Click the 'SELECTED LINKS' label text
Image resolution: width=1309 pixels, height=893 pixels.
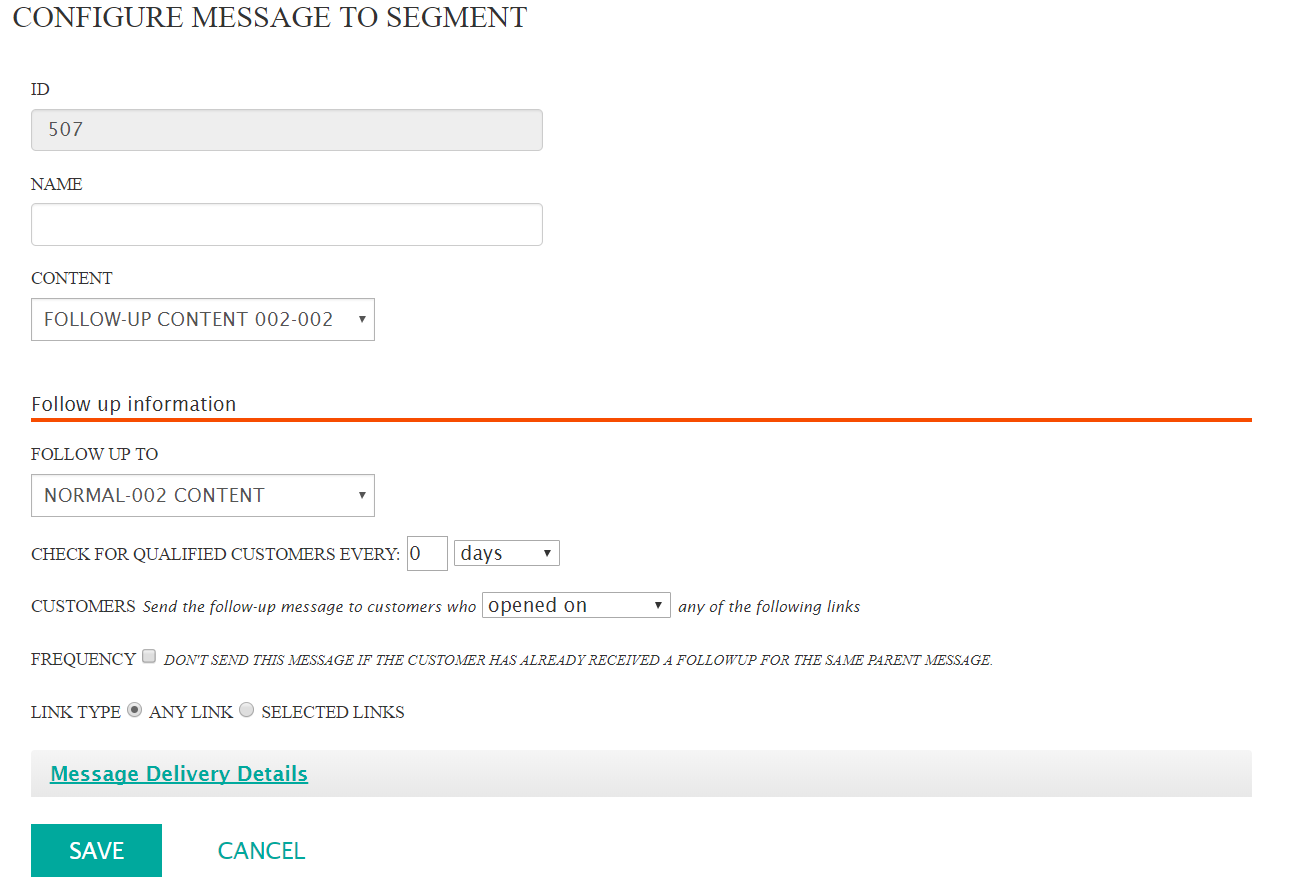(333, 713)
